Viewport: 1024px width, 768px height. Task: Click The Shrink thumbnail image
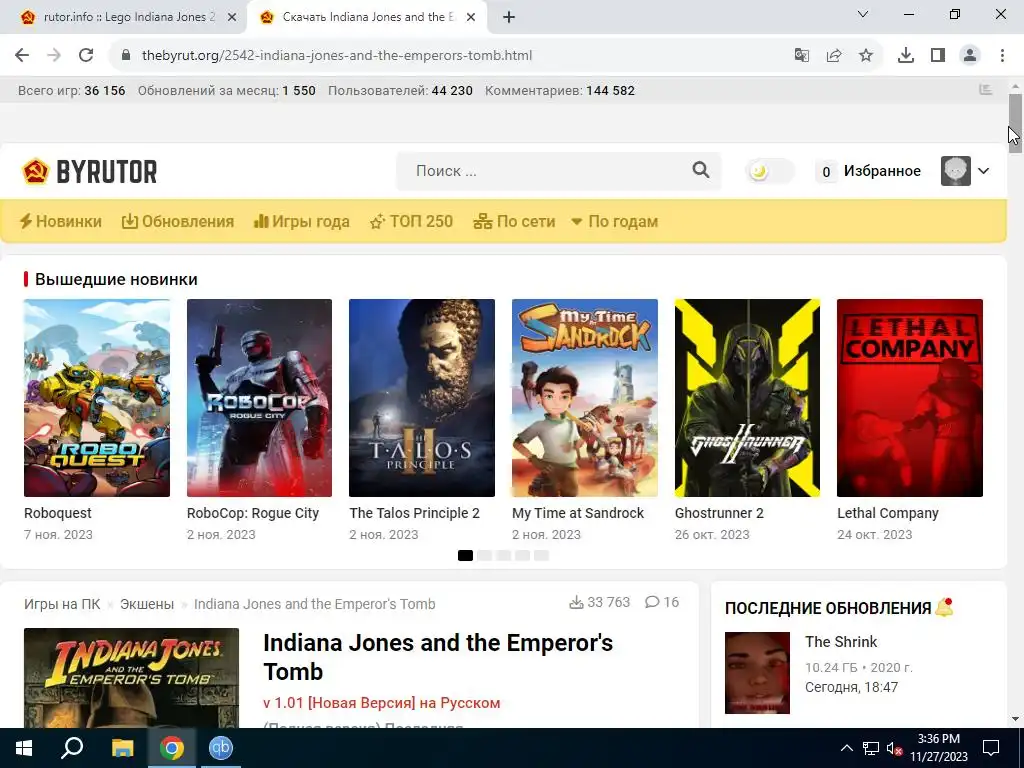coord(757,673)
